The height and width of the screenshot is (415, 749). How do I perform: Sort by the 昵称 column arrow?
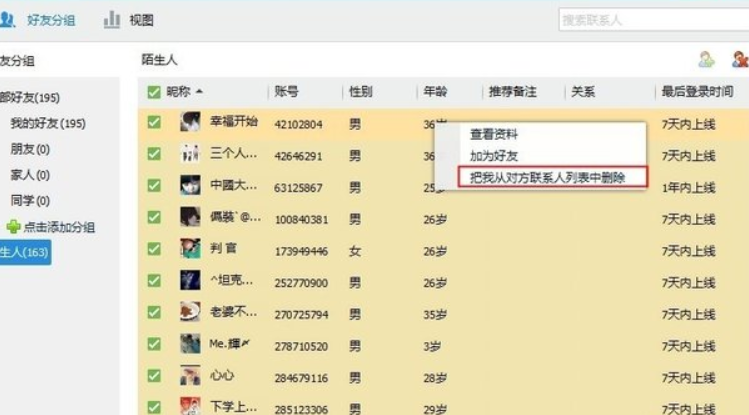point(199,91)
